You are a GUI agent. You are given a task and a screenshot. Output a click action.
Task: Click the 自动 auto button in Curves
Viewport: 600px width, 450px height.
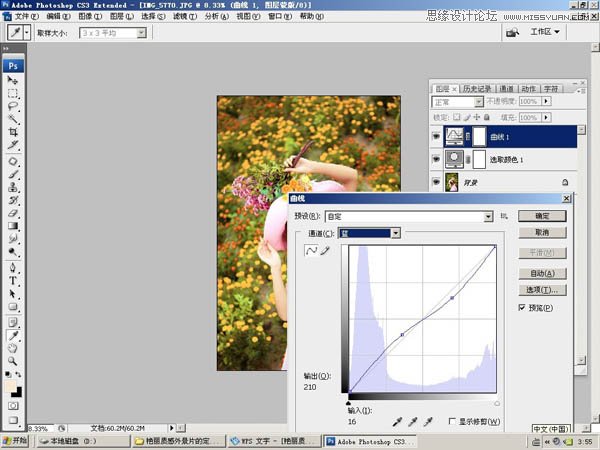[543, 273]
